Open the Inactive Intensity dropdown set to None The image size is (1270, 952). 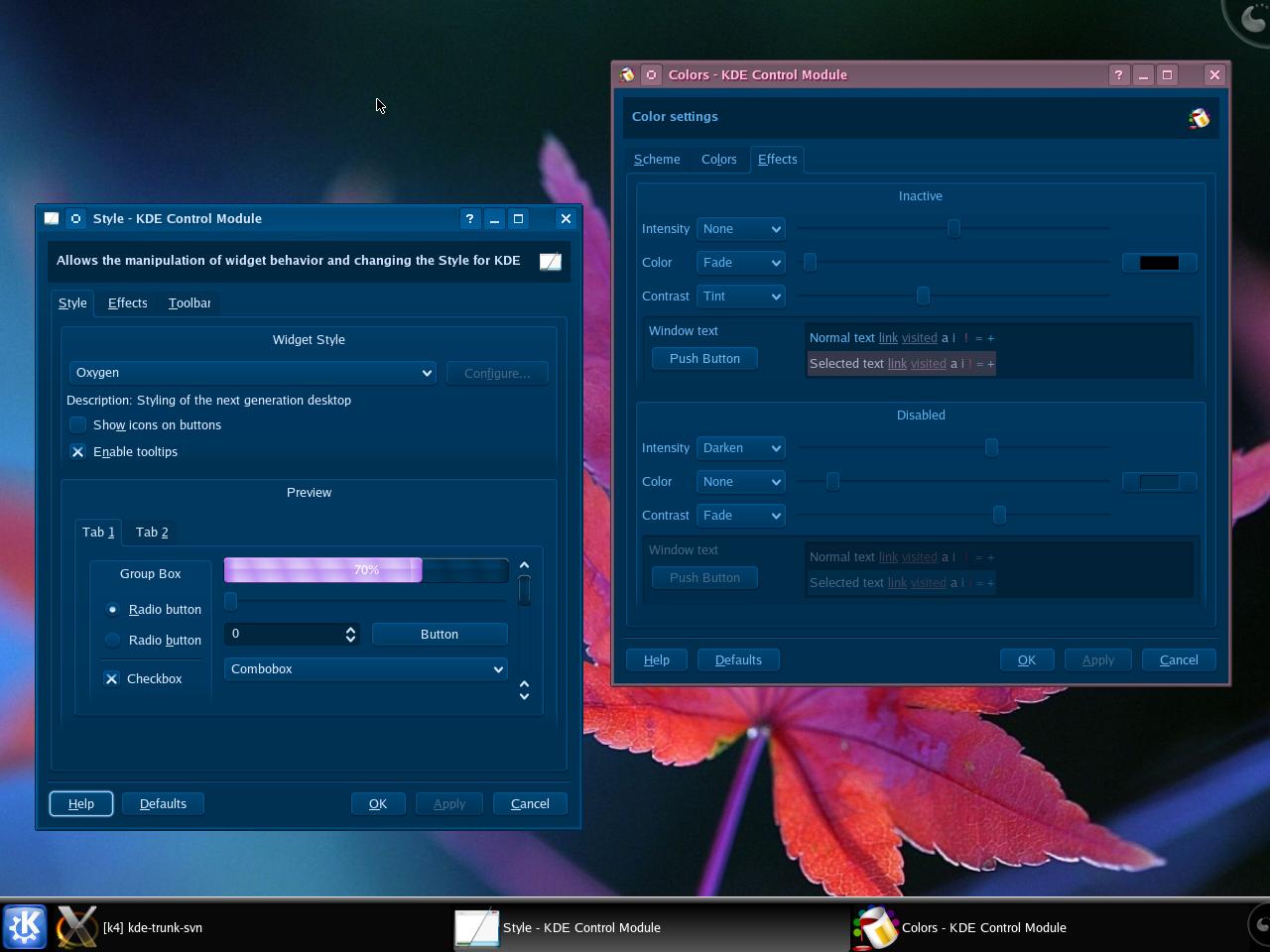[740, 229]
